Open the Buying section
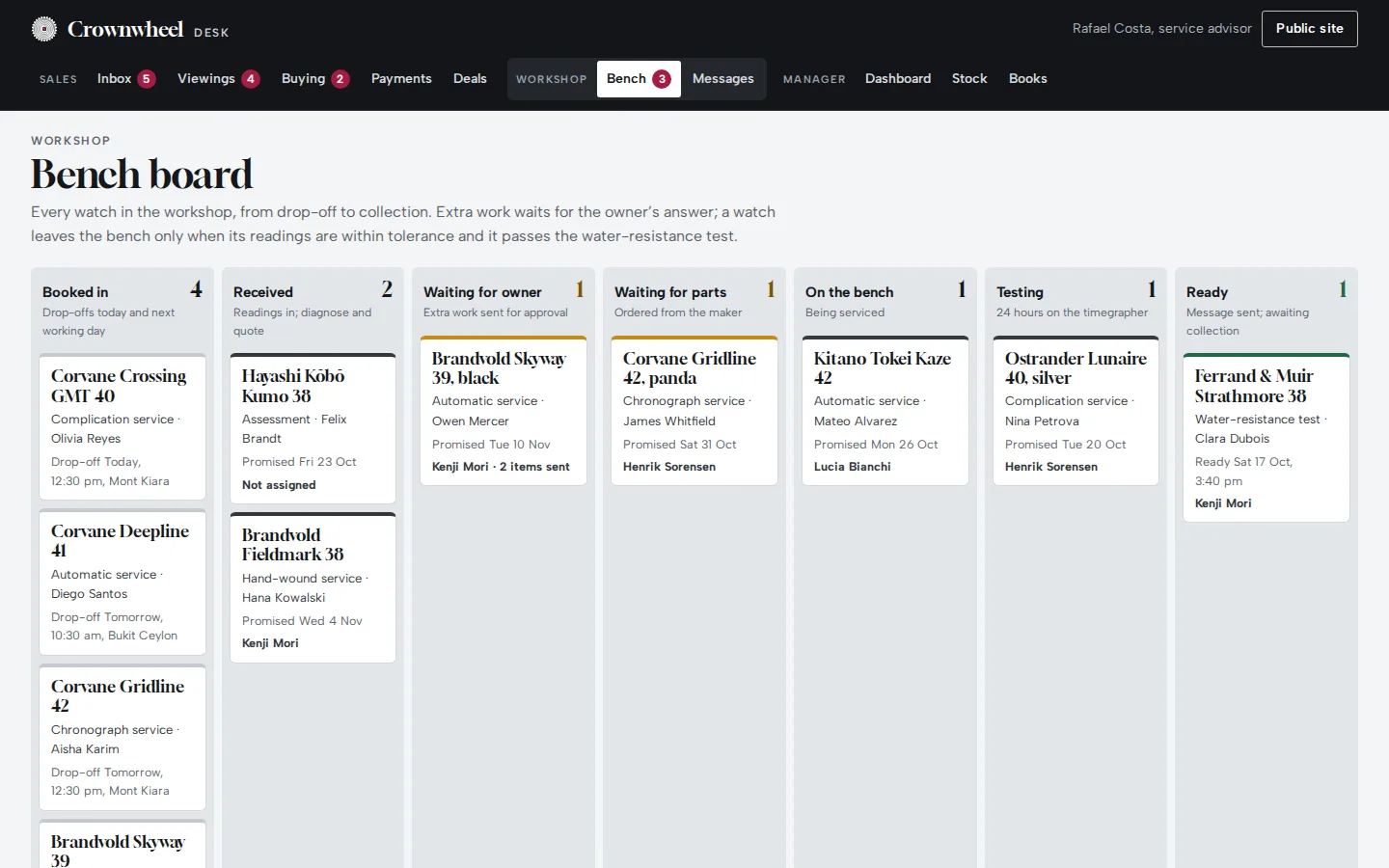1389x868 pixels. (314, 79)
